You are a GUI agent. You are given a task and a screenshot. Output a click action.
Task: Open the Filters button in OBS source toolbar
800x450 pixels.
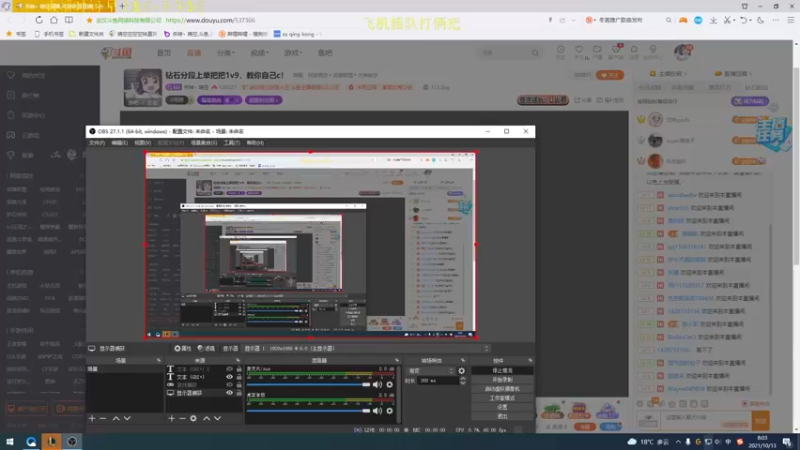click(206, 348)
